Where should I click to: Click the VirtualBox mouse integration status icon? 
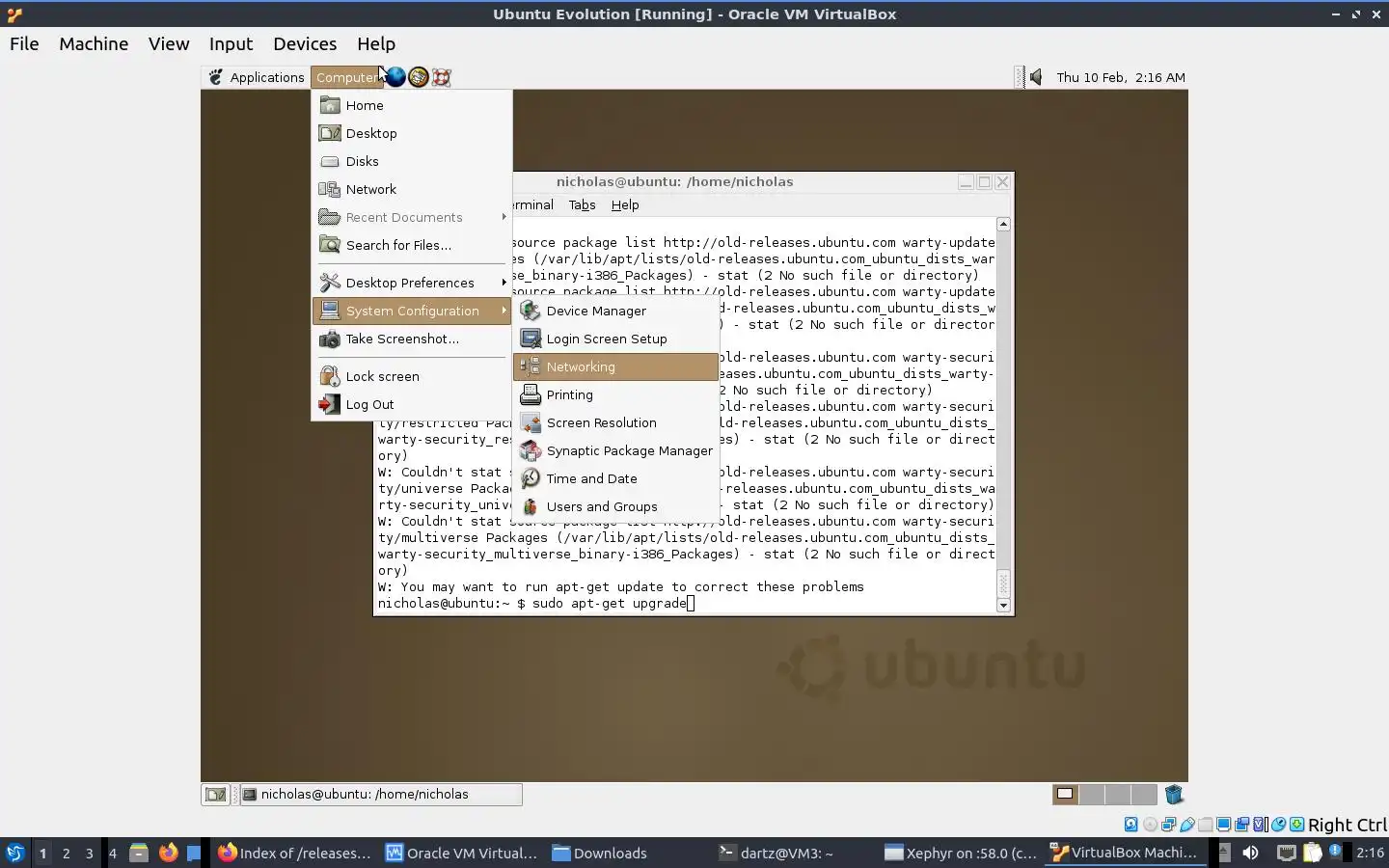(x=1278, y=825)
